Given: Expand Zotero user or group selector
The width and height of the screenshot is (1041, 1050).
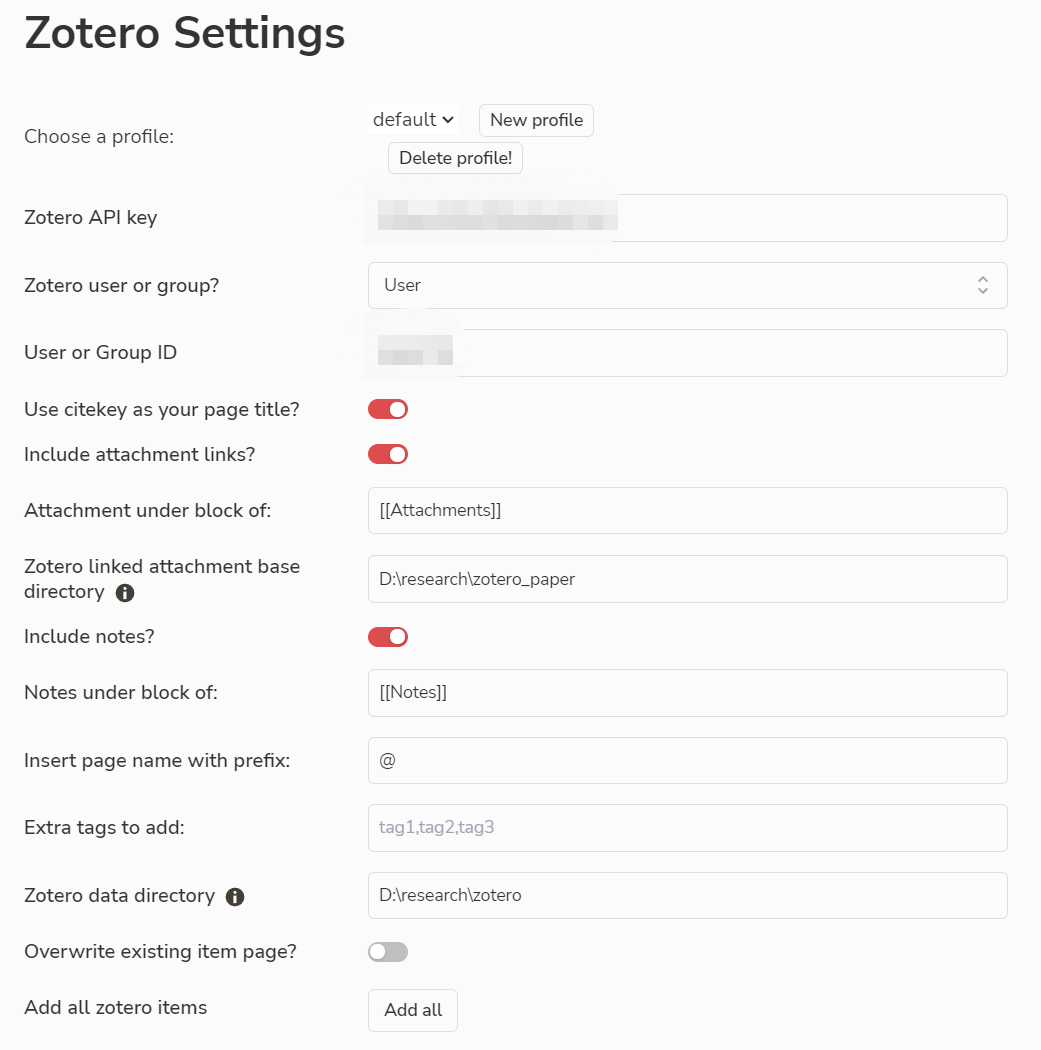Looking at the screenshot, I should tap(687, 285).
